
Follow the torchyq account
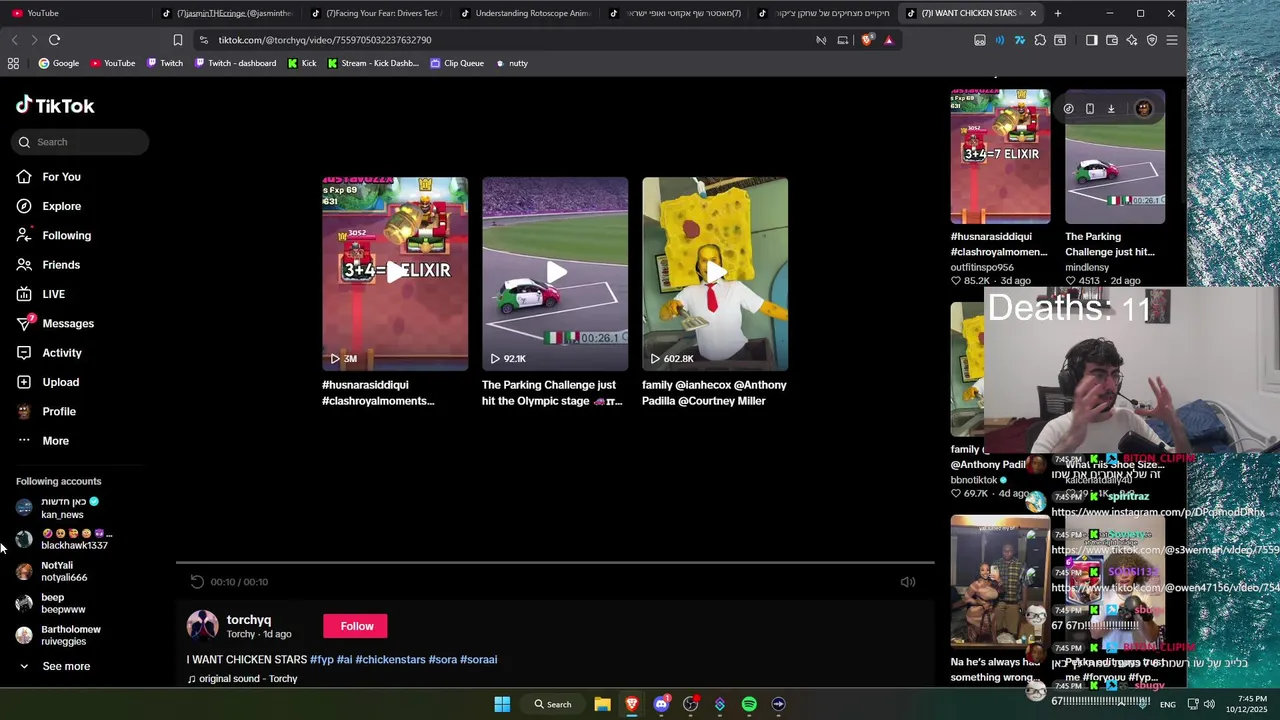(x=357, y=626)
